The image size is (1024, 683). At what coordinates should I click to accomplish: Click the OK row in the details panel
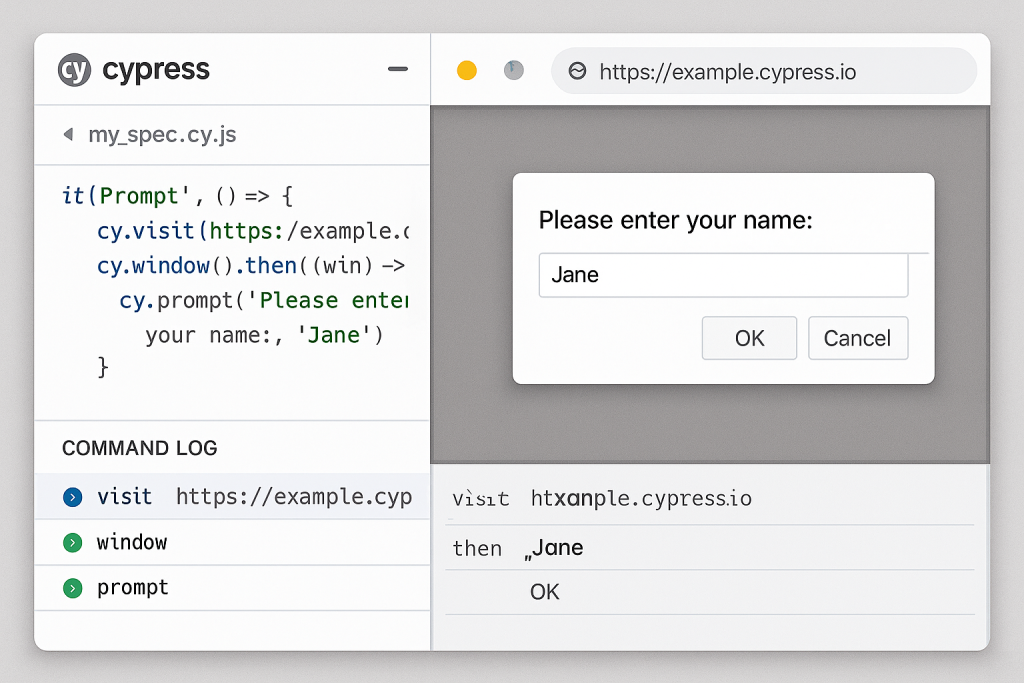[710, 592]
